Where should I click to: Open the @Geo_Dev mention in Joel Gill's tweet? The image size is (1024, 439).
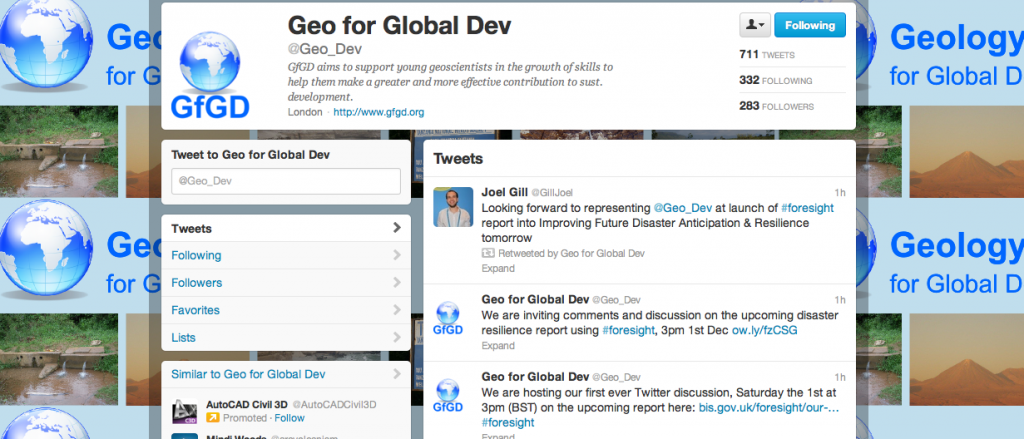[681, 208]
